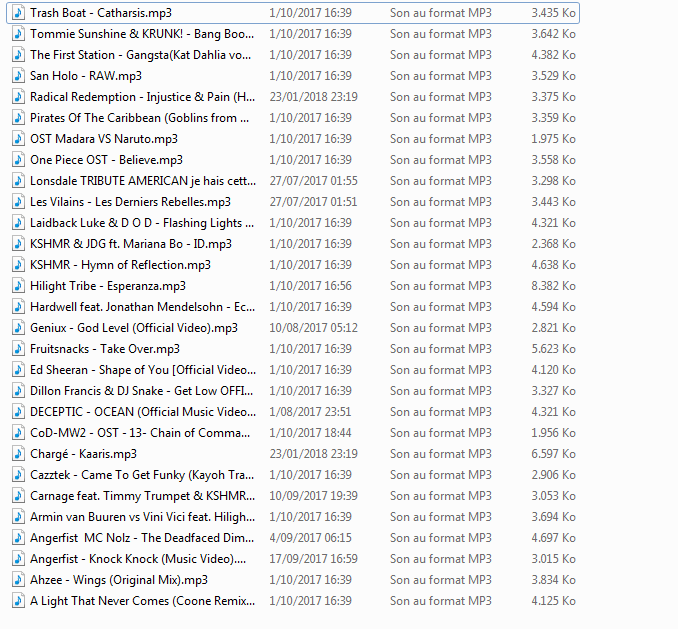Viewport: 678px width, 629px height.
Task: Click the icon next to Fruitsnacks - Take Over.mp3
Action: (x=18, y=349)
